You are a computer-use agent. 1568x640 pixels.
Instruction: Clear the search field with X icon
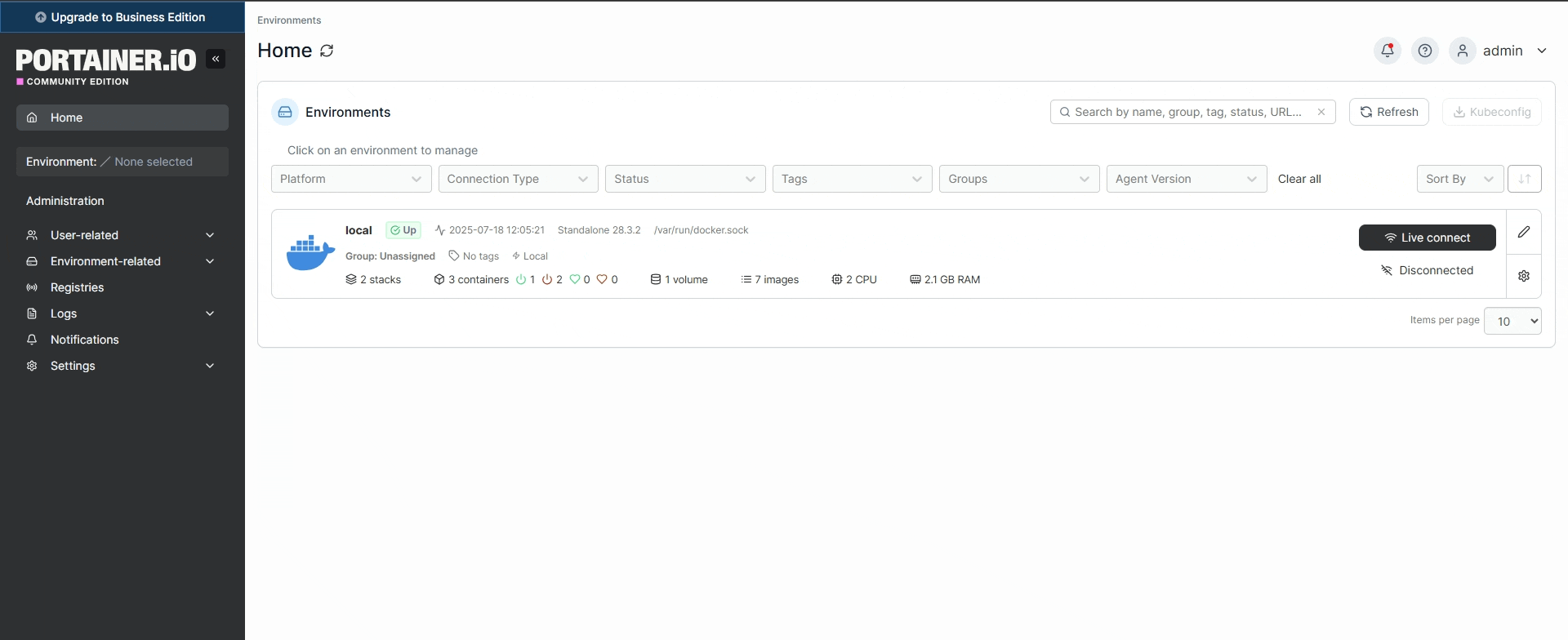pyautogui.click(x=1321, y=112)
